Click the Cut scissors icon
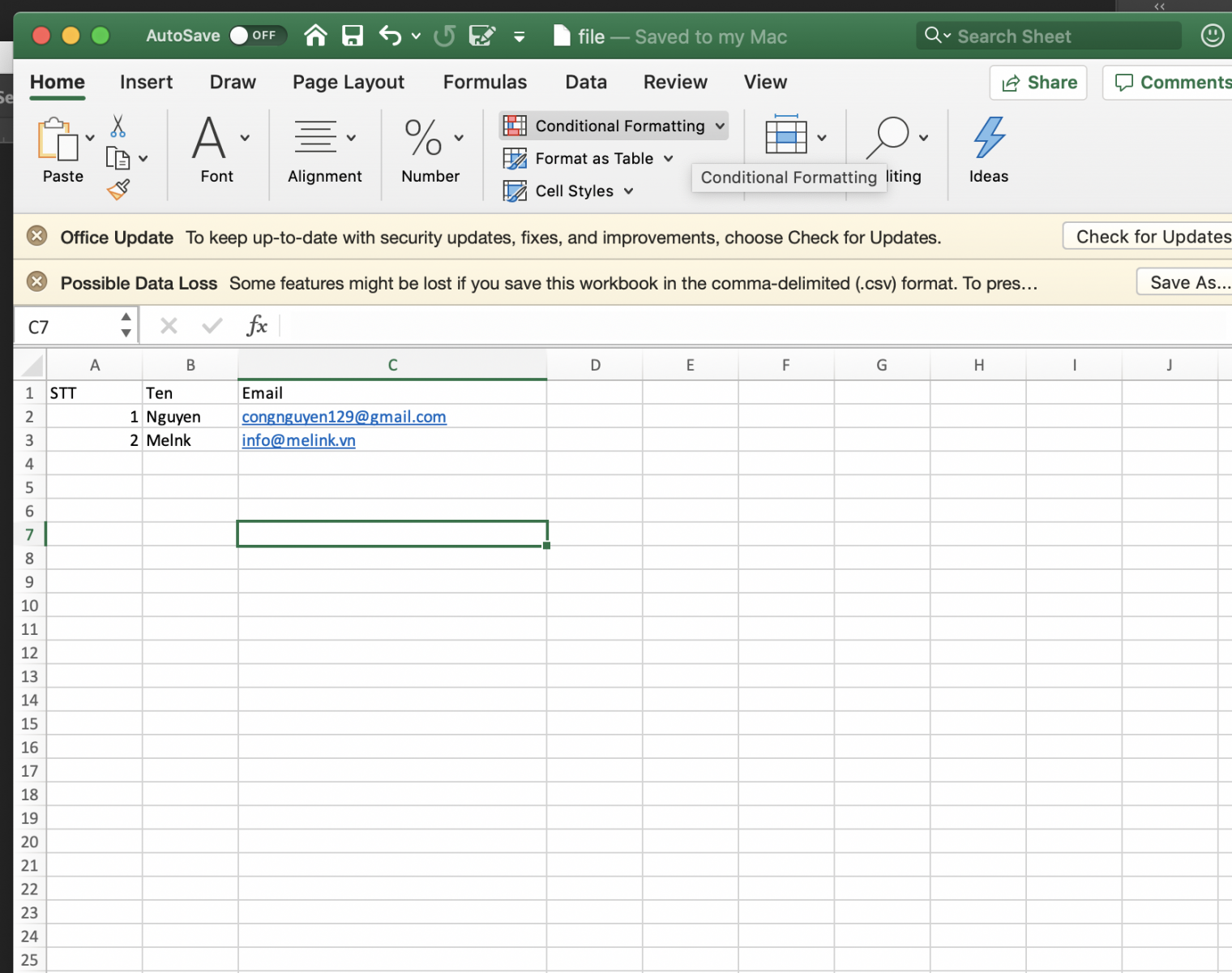The height and width of the screenshot is (973, 1232). pyautogui.click(x=118, y=126)
